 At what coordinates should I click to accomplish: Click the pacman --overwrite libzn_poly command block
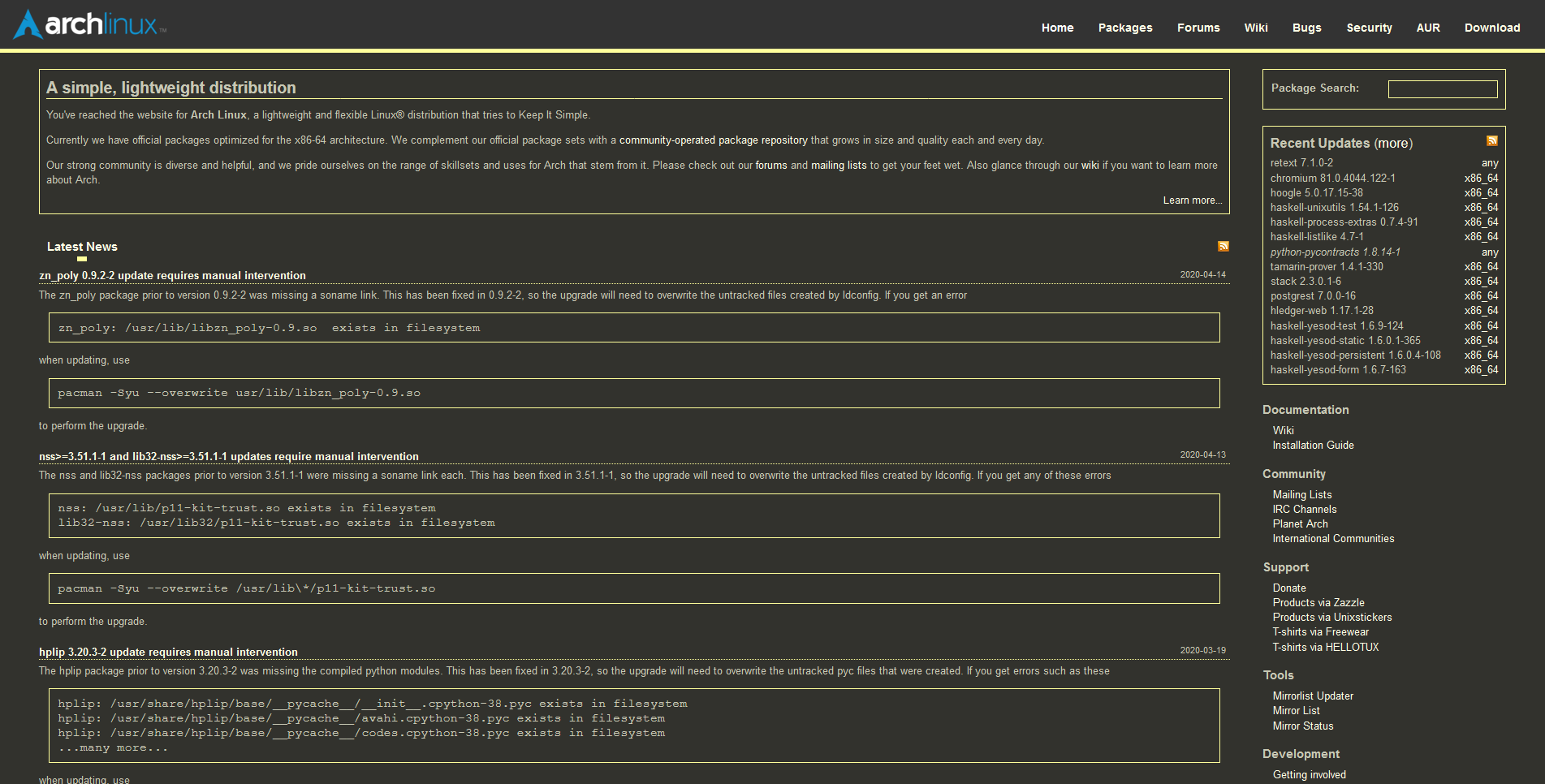[x=634, y=394]
